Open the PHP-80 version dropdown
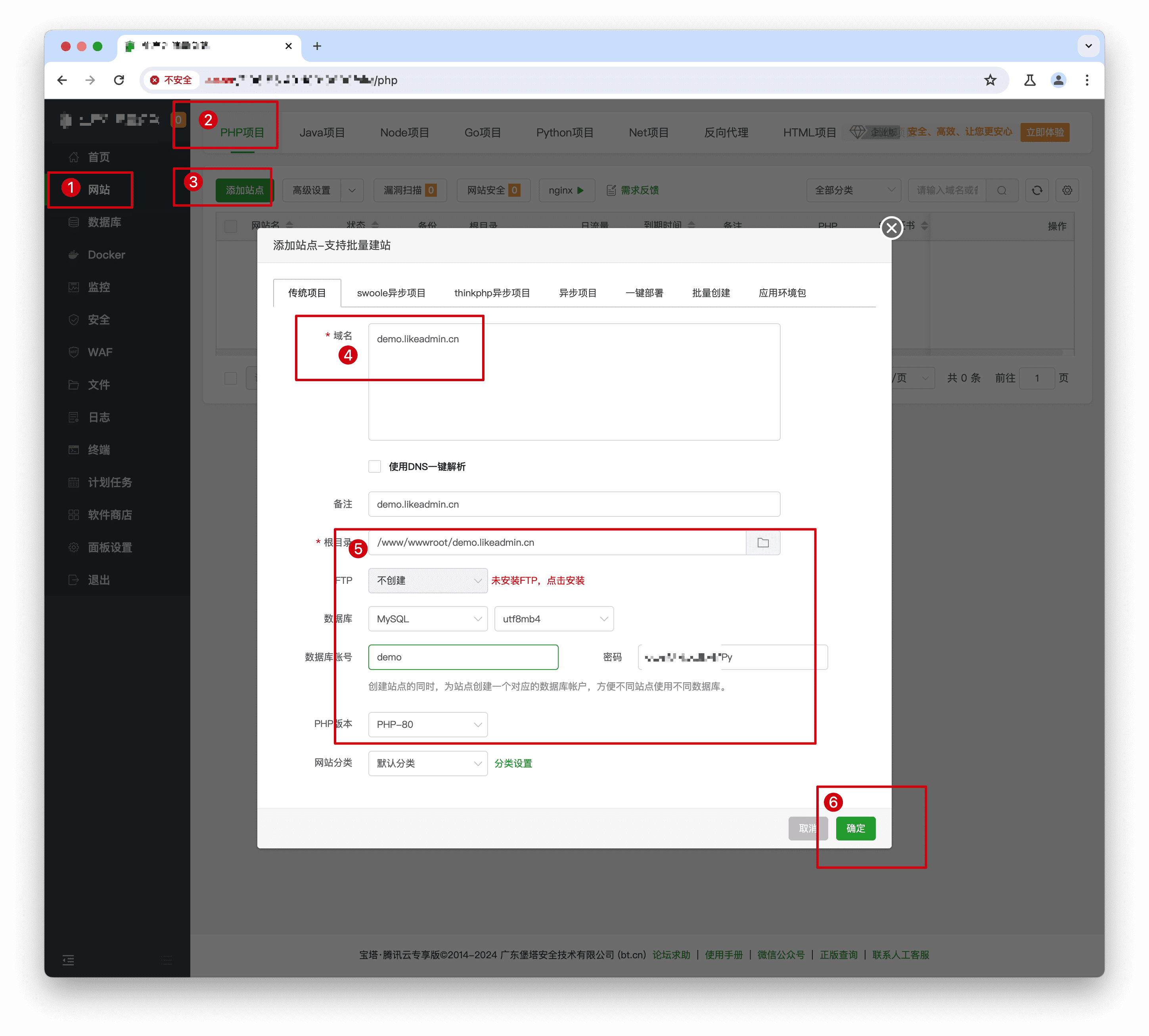The width and height of the screenshot is (1149, 1036). (x=428, y=725)
